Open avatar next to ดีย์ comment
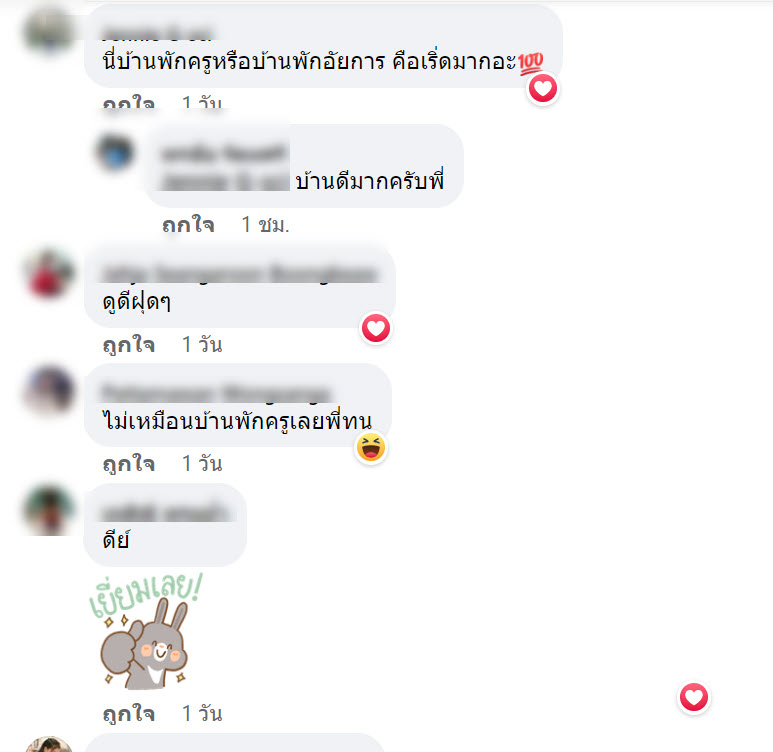Viewport: 773px width, 752px height. click(49, 510)
